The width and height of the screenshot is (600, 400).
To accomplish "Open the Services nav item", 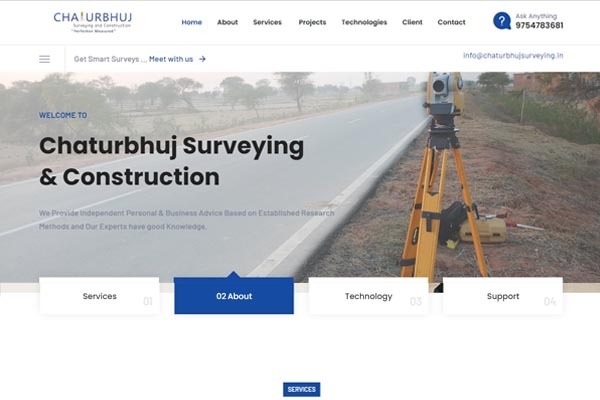I will click(267, 22).
